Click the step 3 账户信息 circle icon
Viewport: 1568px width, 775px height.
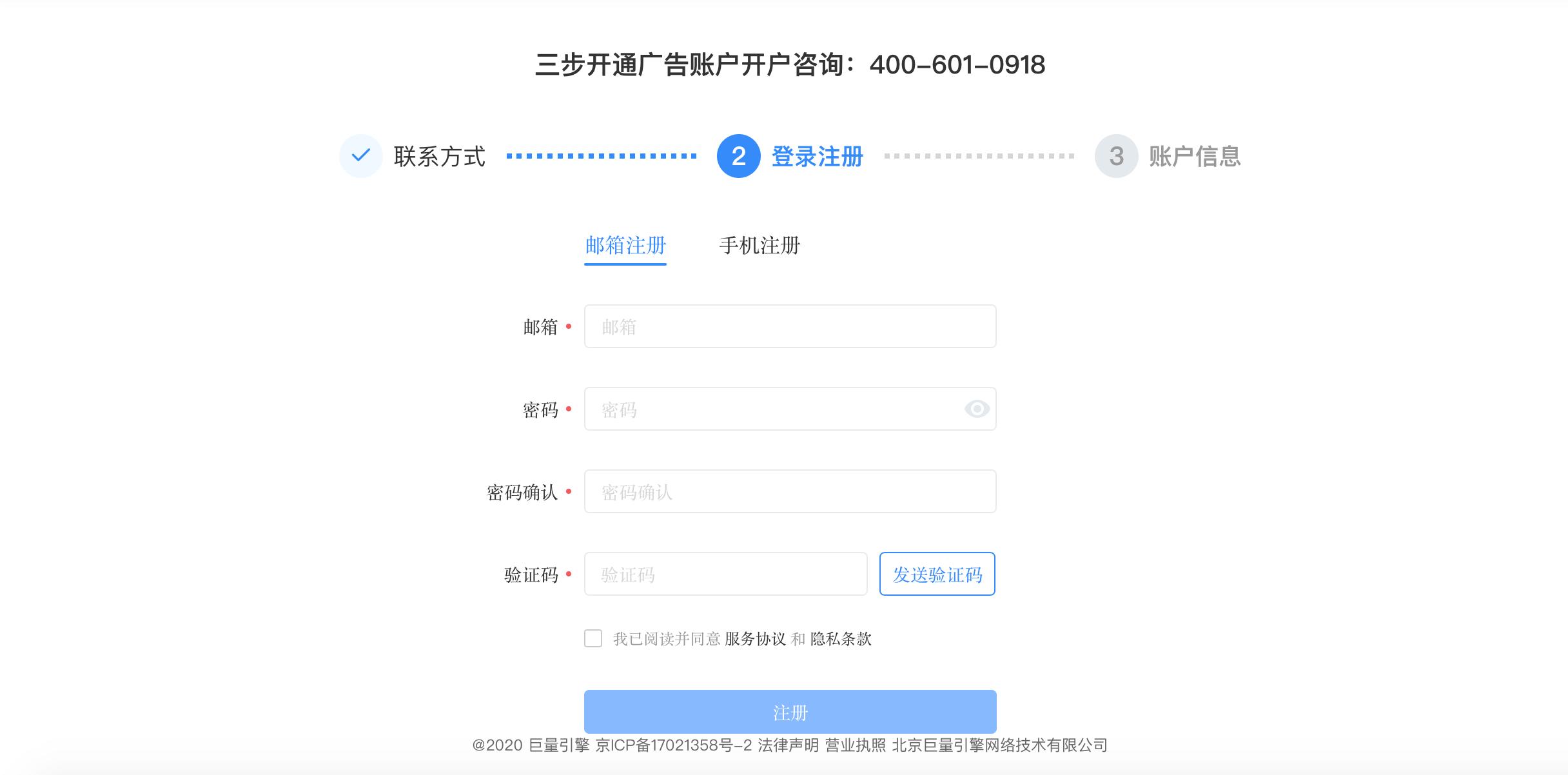tap(1117, 157)
